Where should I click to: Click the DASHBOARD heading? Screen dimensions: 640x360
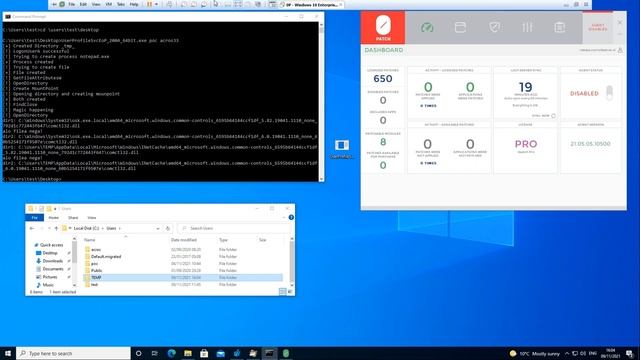(x=384, y=50)
